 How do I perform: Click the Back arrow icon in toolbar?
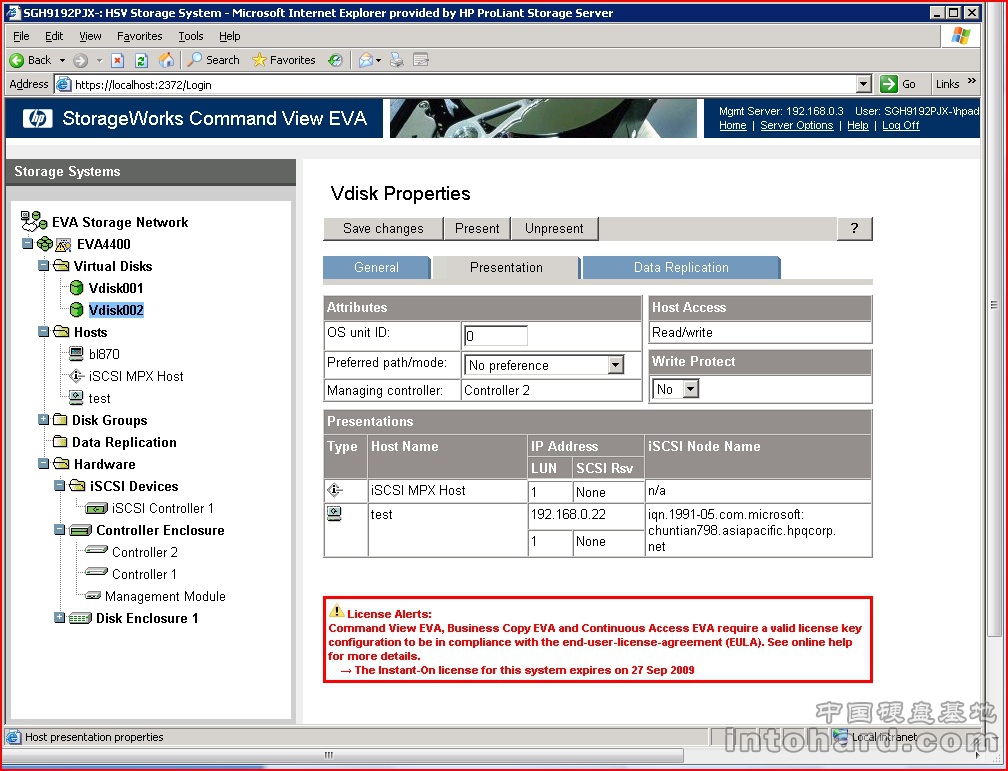(x=17, y=60)
